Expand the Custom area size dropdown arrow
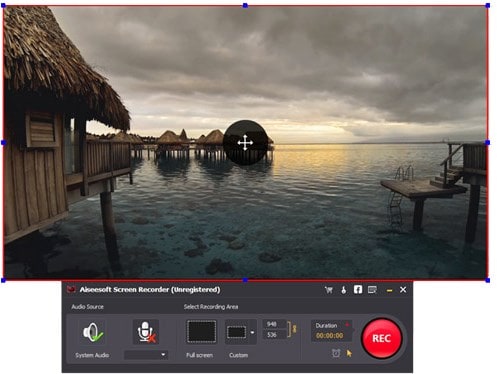The height and width of the screenshot is (374, 497). click(252, 332)
